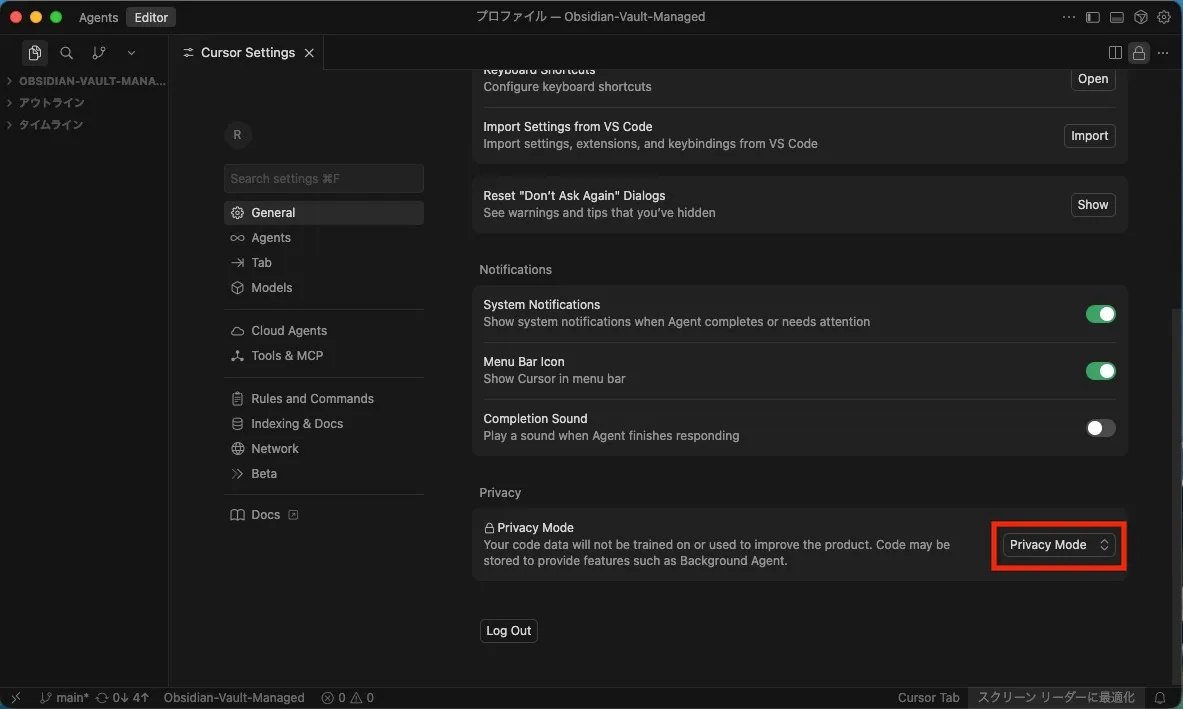
Task: Disable System Notifications toggle
Action: 1100,313
